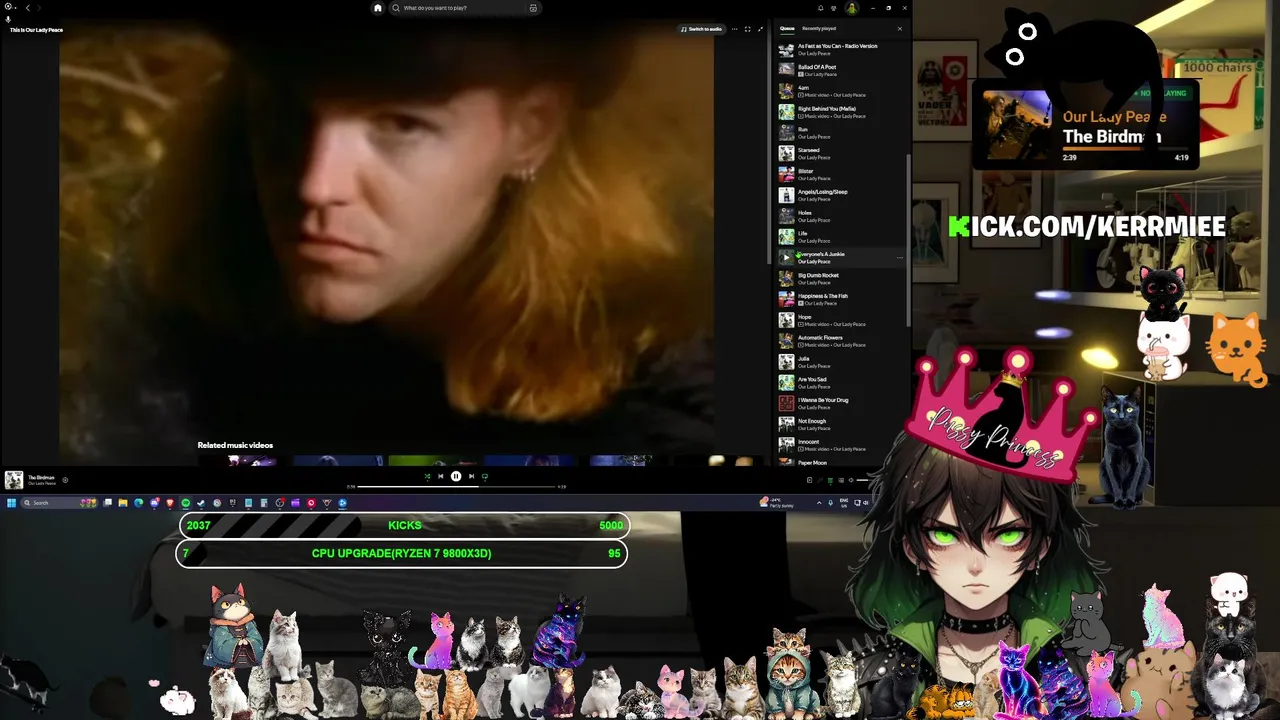
Task: Play 'Ballad Of A Poet' from queue
Action: 841,70
